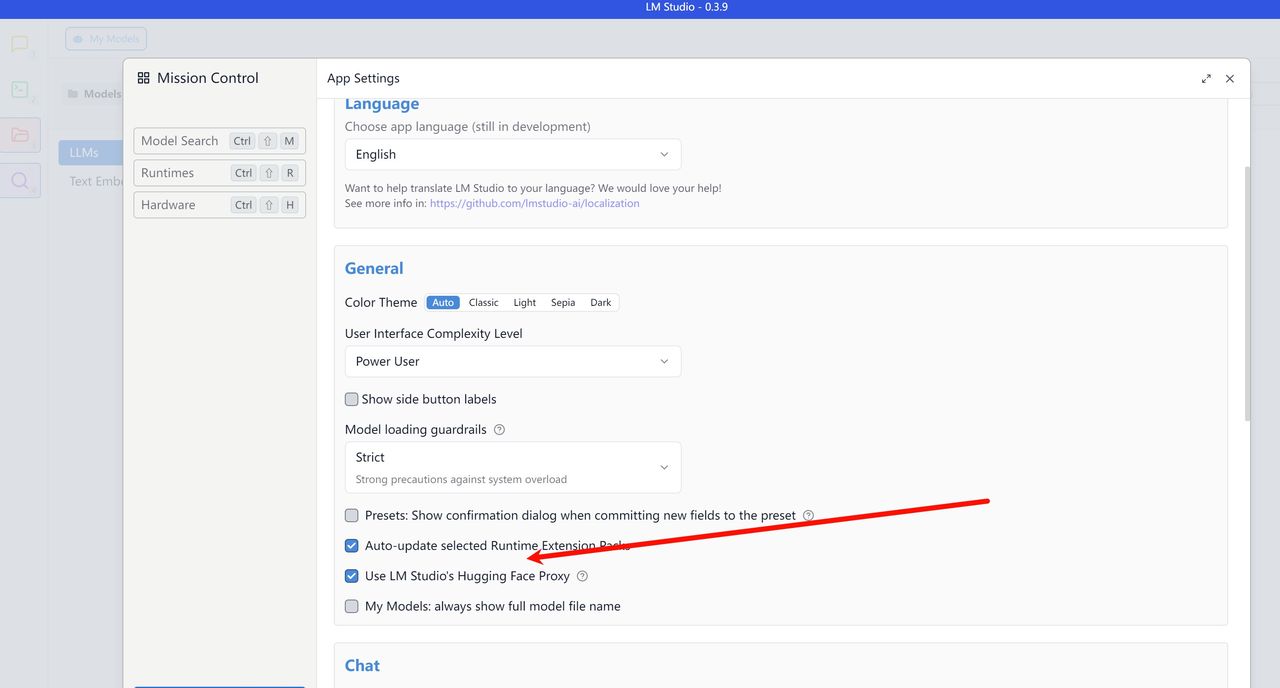Screen dimensions: 1280x688
Task: Open the My Models folder sidebar icon
Action: [x=20, y=135]
